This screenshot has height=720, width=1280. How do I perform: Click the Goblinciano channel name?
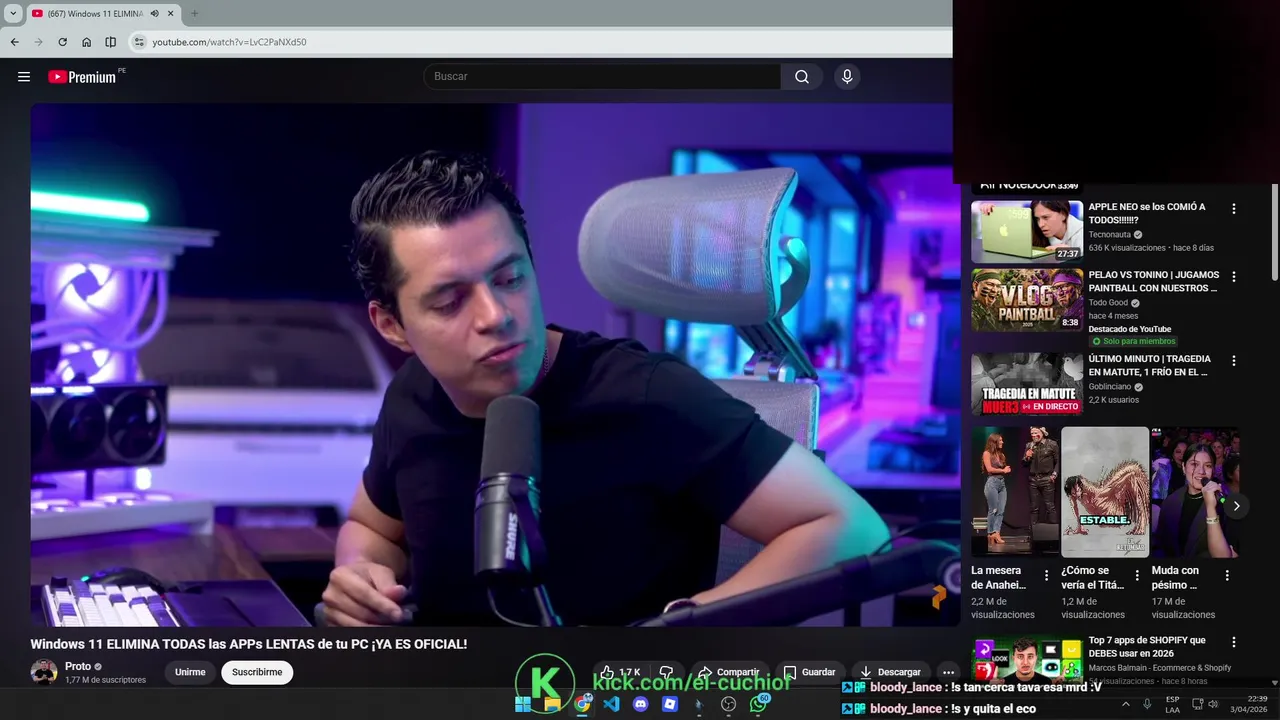(1110, 386)
